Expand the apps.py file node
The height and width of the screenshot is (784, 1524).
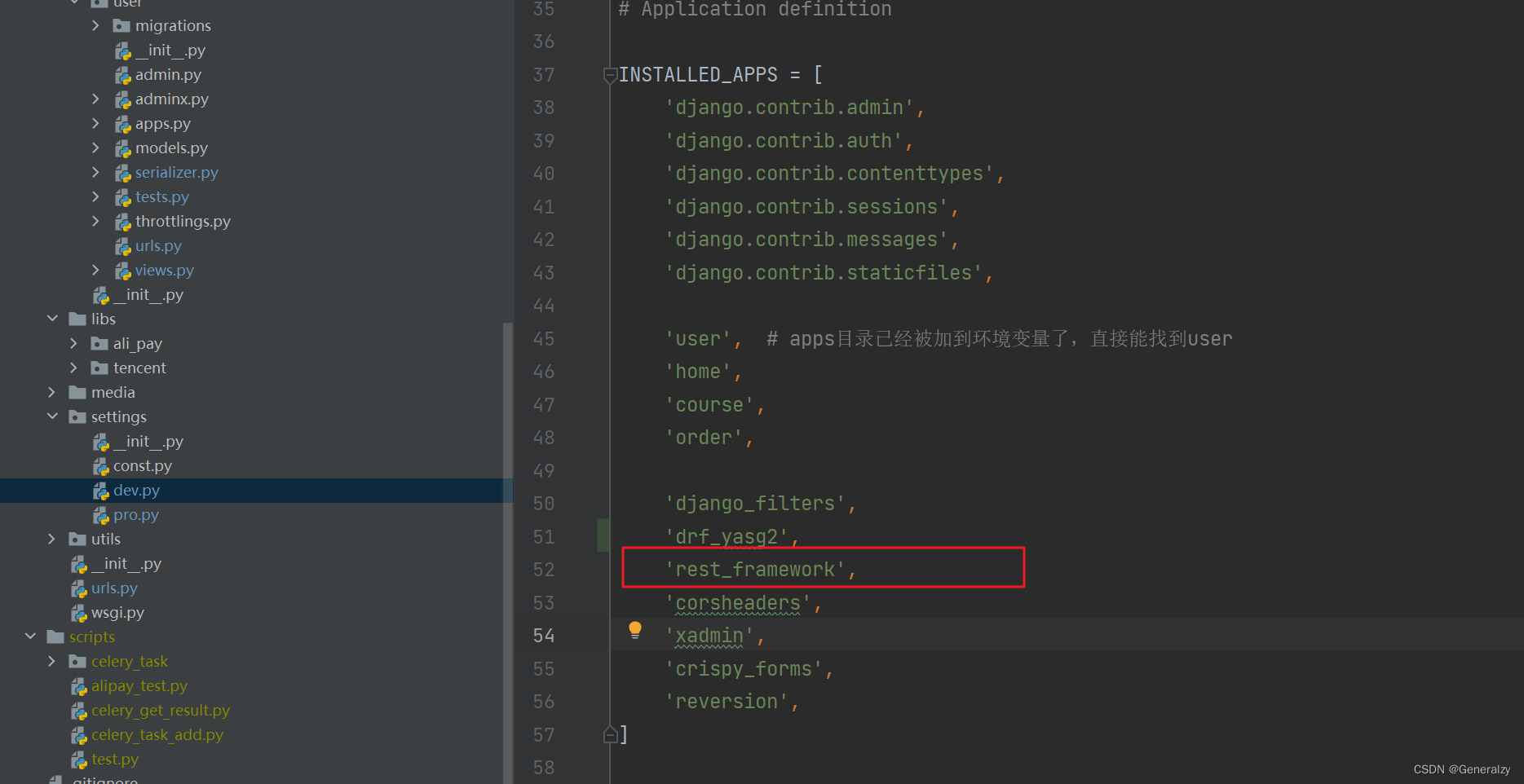(95, 124)
